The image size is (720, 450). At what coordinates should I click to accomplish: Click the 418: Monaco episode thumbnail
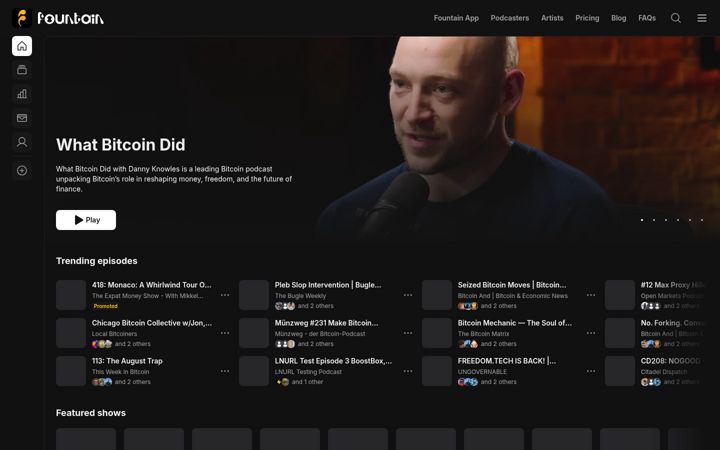click(x=71, y=295)
